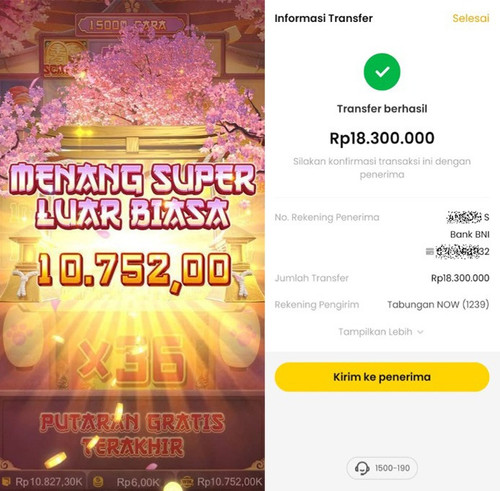Click the card icon beside masked account number
Screen dimensions: 500x491
click(x=430, y=251)
